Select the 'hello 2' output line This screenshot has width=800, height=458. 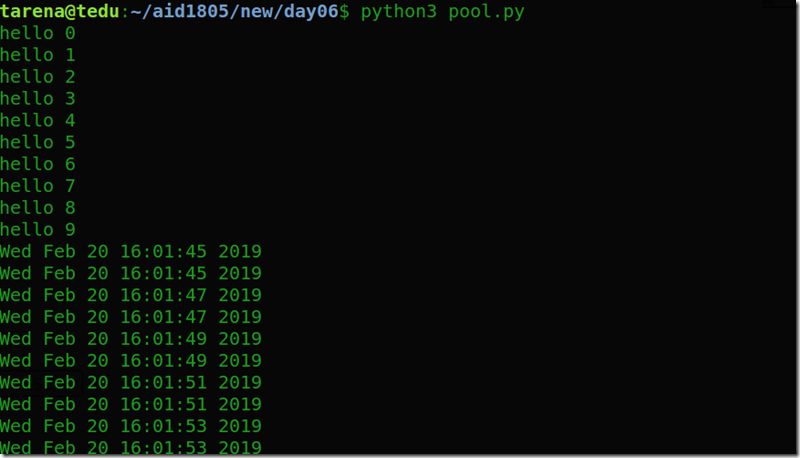coord(38,77)
